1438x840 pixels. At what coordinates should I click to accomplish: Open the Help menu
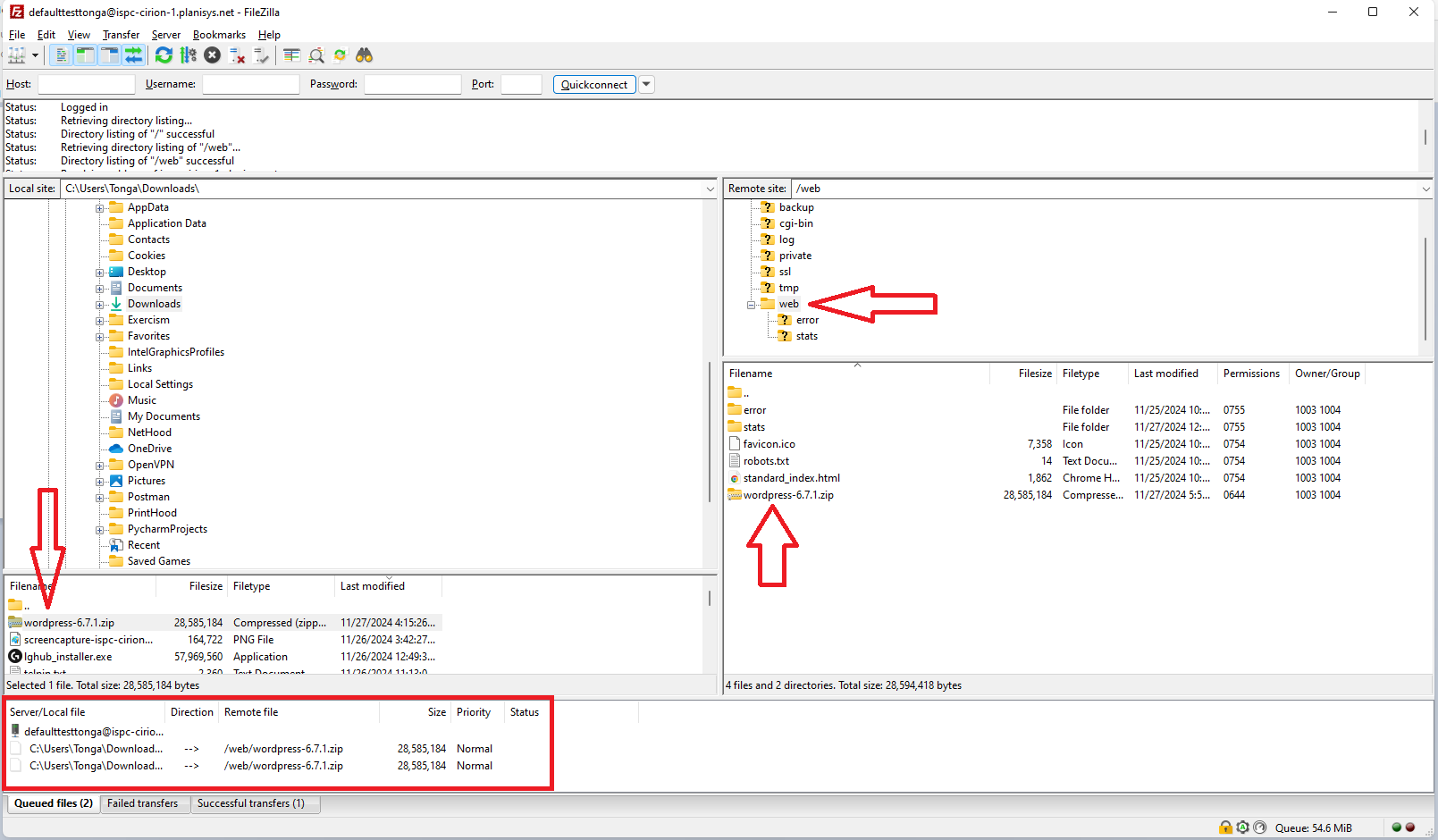269,35
